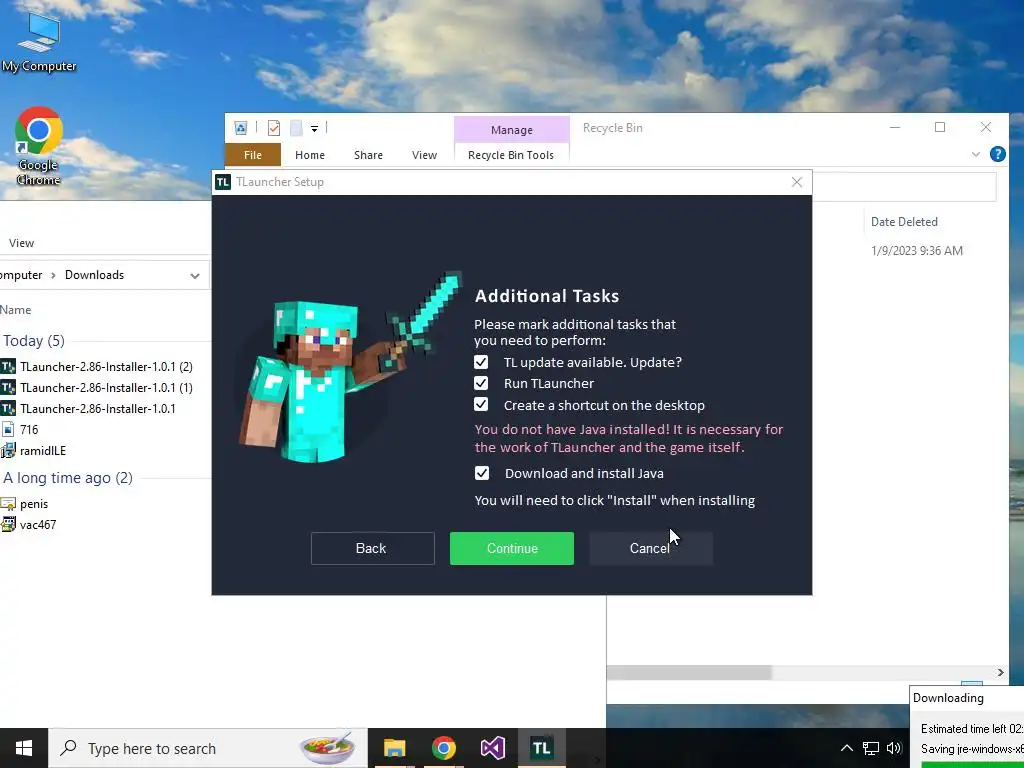Click scrollbar right arrow in Recycle Bin
This screenshot has height=768, width=1024.
(x=1000, y=672)
